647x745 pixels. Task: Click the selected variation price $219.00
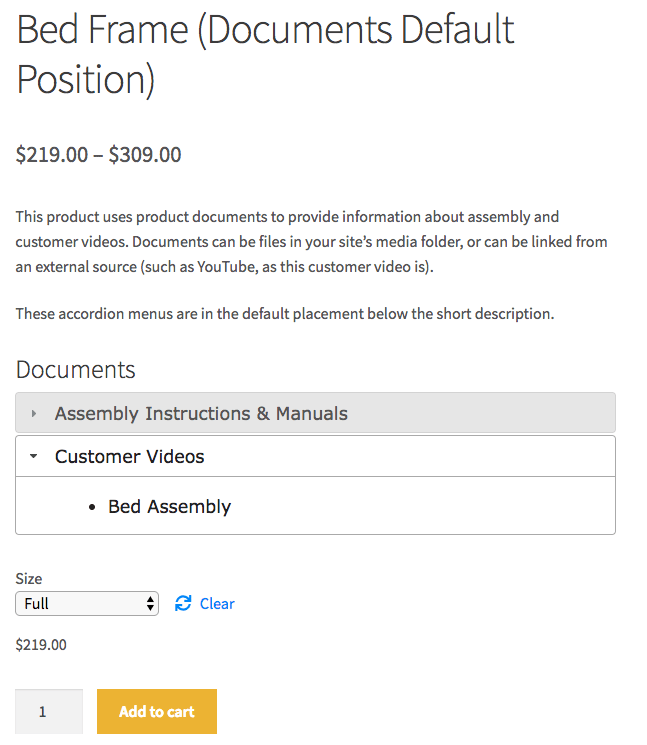click(x=41, y=645)
